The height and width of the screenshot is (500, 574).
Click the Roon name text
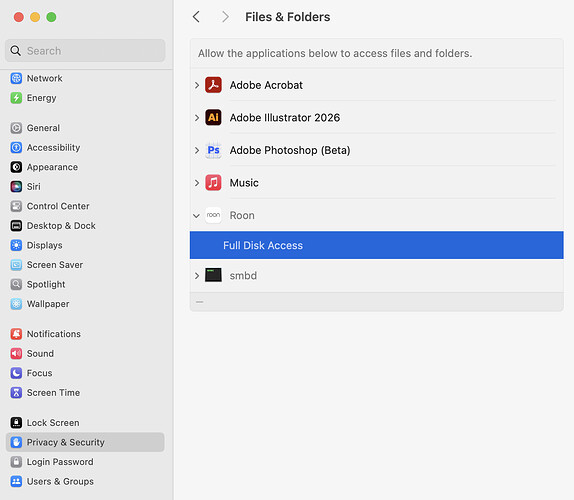(242, 215)
